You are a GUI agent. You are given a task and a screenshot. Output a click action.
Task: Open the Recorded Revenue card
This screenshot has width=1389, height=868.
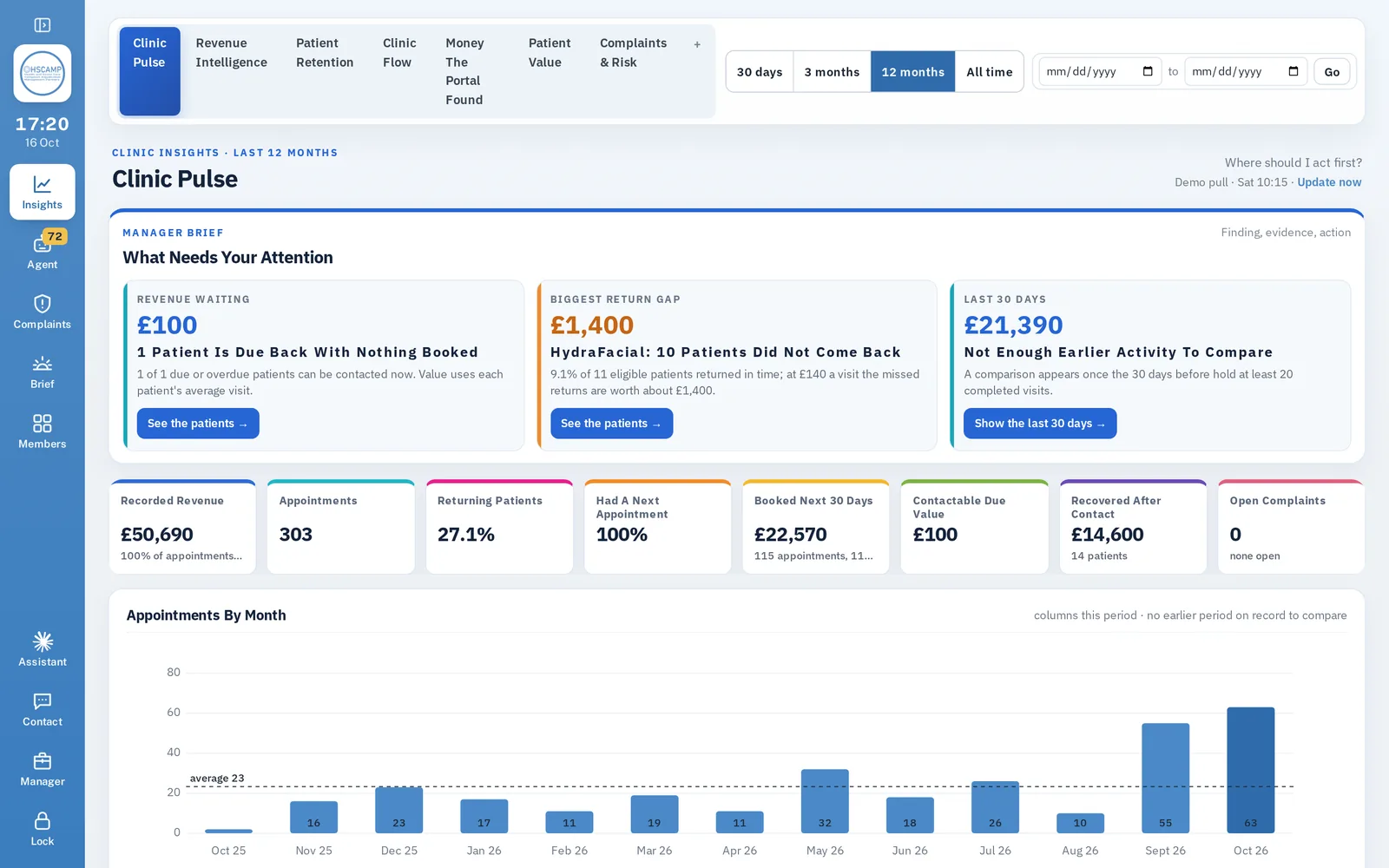click(x=182, y=527)
